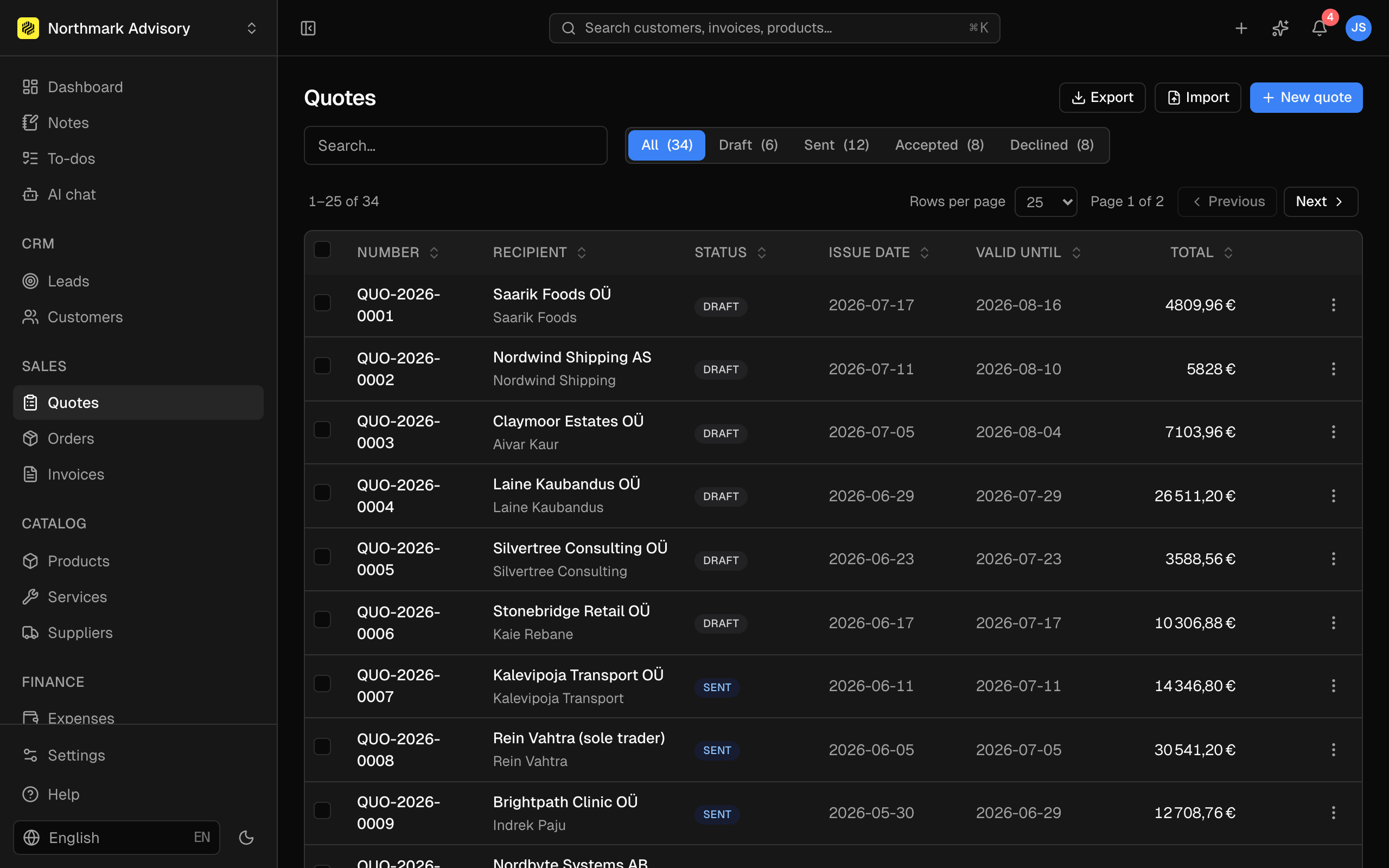Select the Nordwind Shipping AS quote checkbox
The image size is (1389, 868).
click(x=323, y=366)
